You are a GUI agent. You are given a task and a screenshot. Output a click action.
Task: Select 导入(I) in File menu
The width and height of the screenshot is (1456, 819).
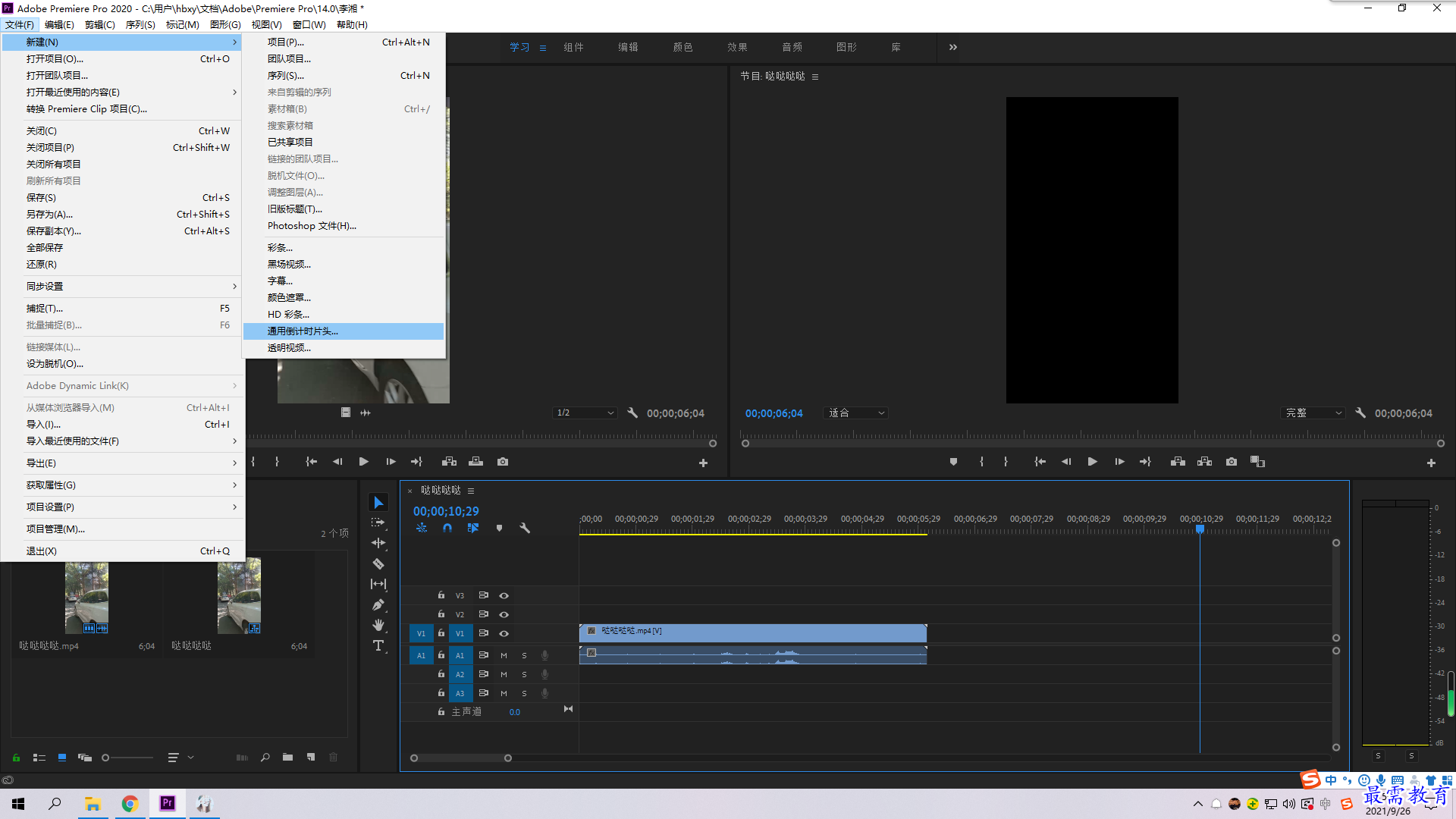123,425
